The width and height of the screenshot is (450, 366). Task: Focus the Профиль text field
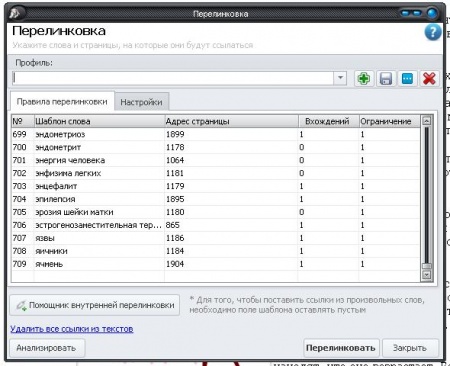173,78
